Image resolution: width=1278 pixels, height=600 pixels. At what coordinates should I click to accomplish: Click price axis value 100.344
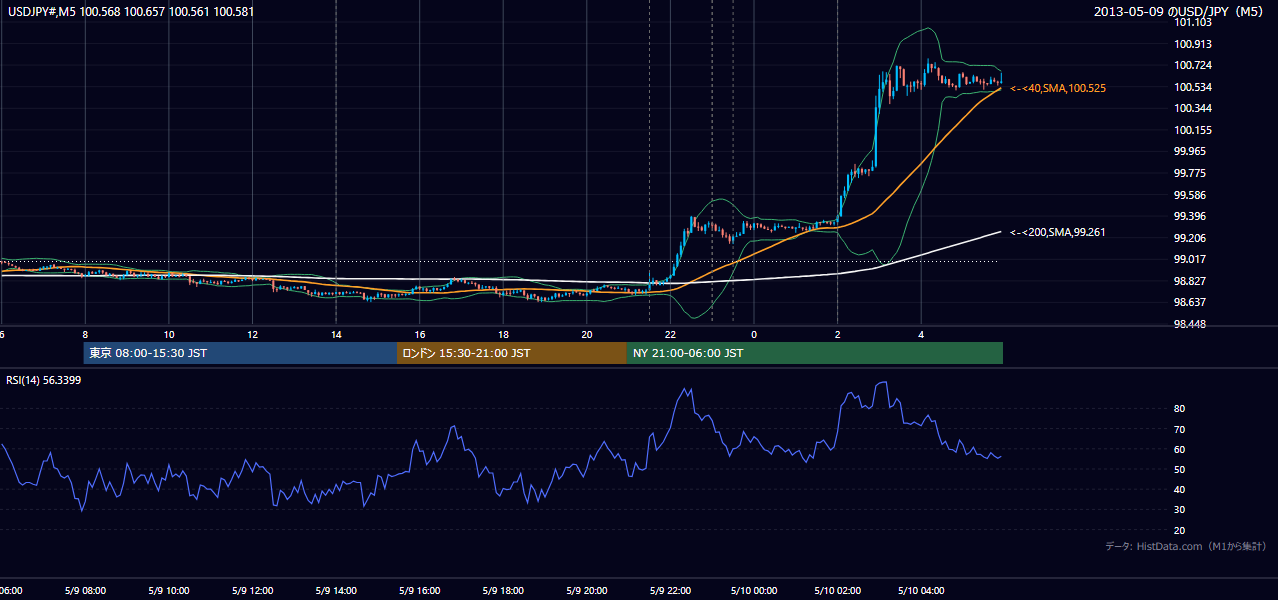click(1192, 108)
